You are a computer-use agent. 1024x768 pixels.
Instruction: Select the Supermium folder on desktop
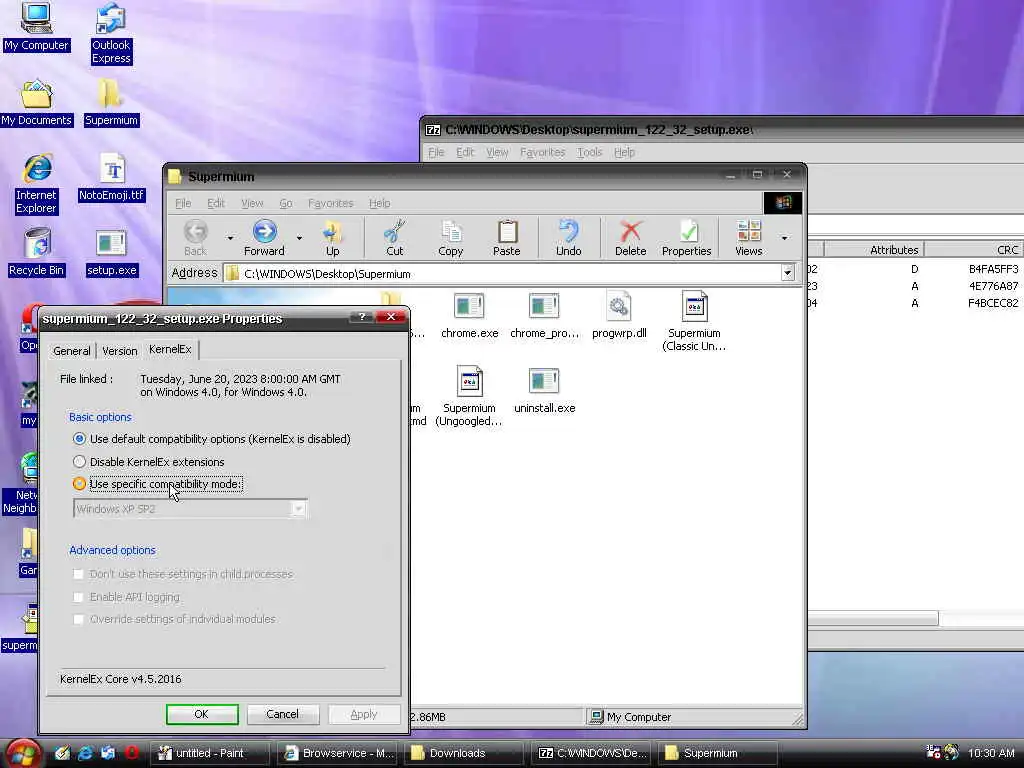111,103
